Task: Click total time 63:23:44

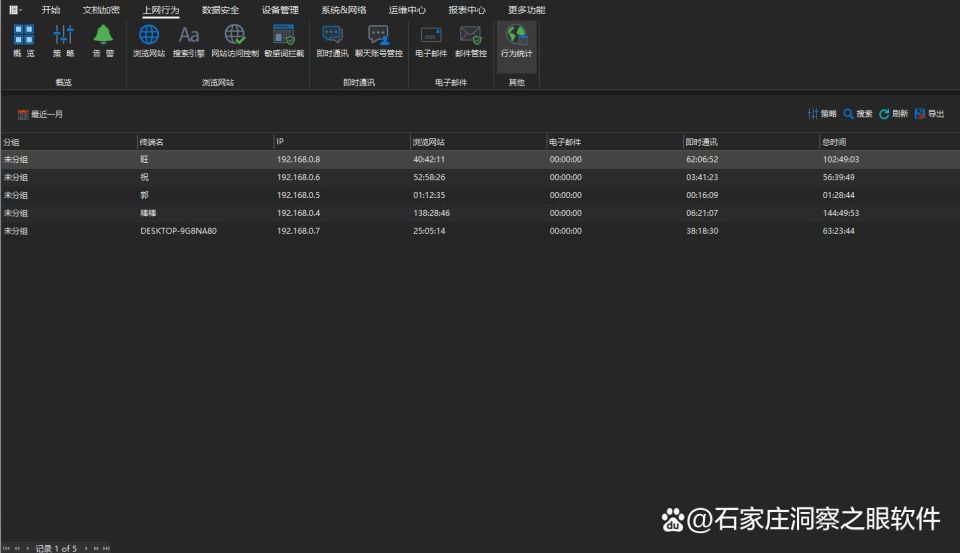Action: coord(839,231)
